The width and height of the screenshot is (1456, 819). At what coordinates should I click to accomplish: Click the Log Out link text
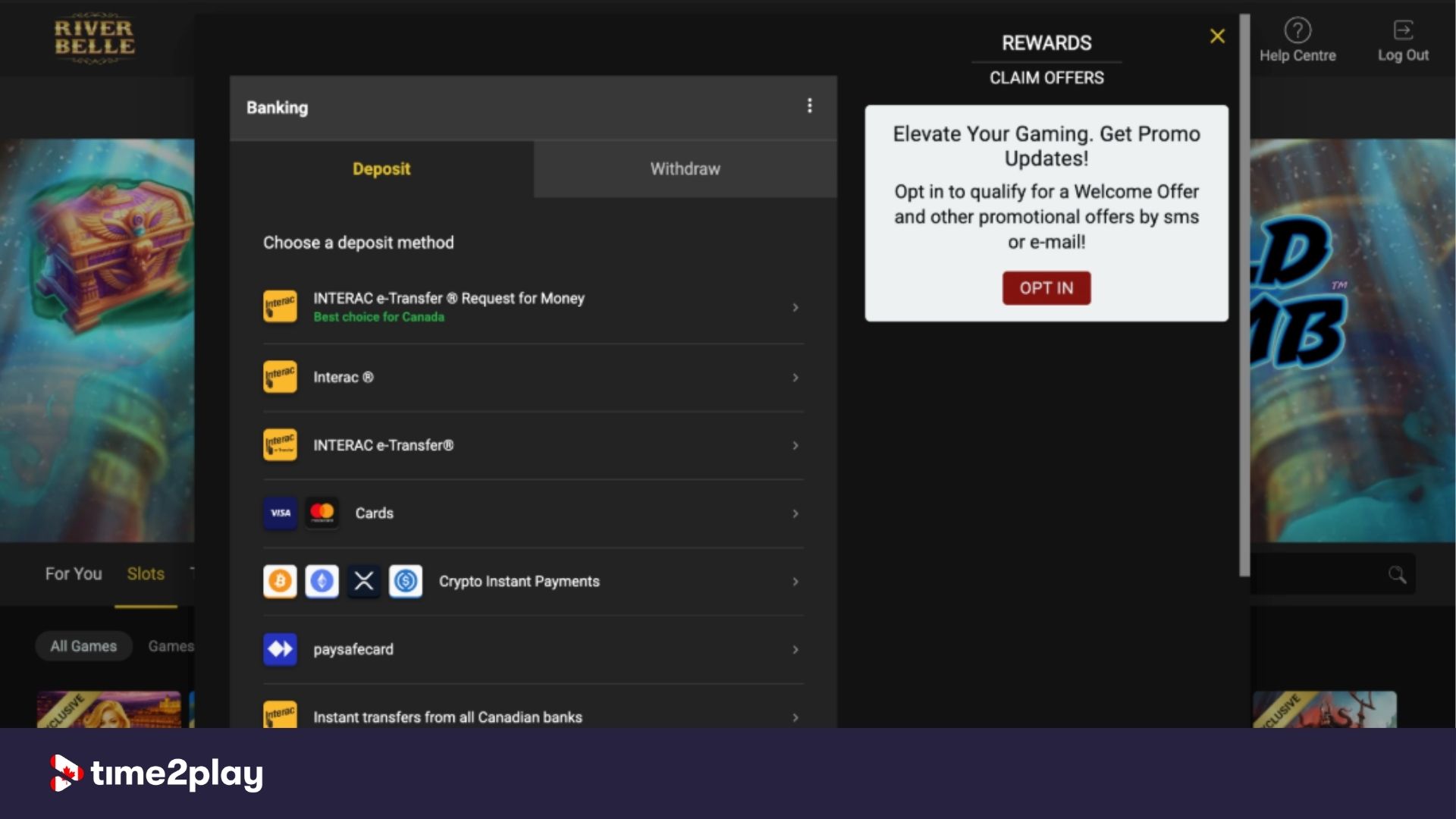1403,55
